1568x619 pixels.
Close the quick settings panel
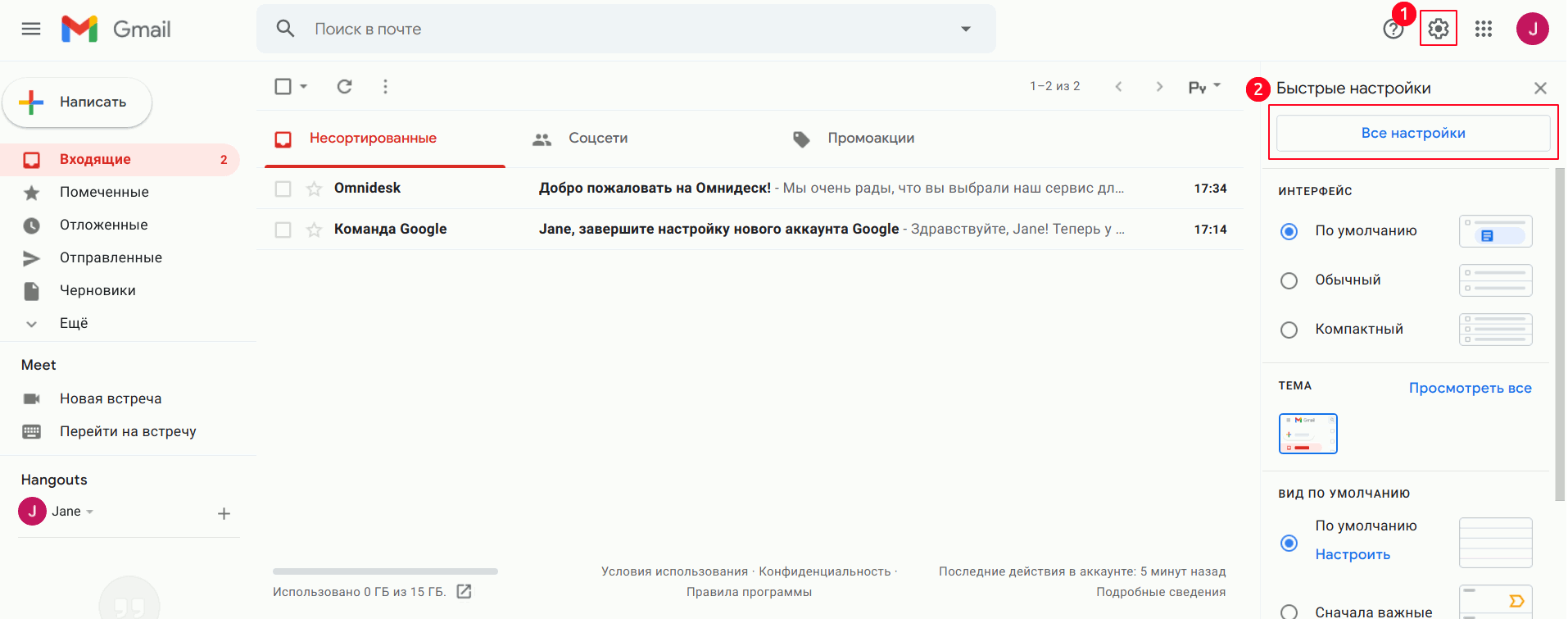click(1540, 88)
